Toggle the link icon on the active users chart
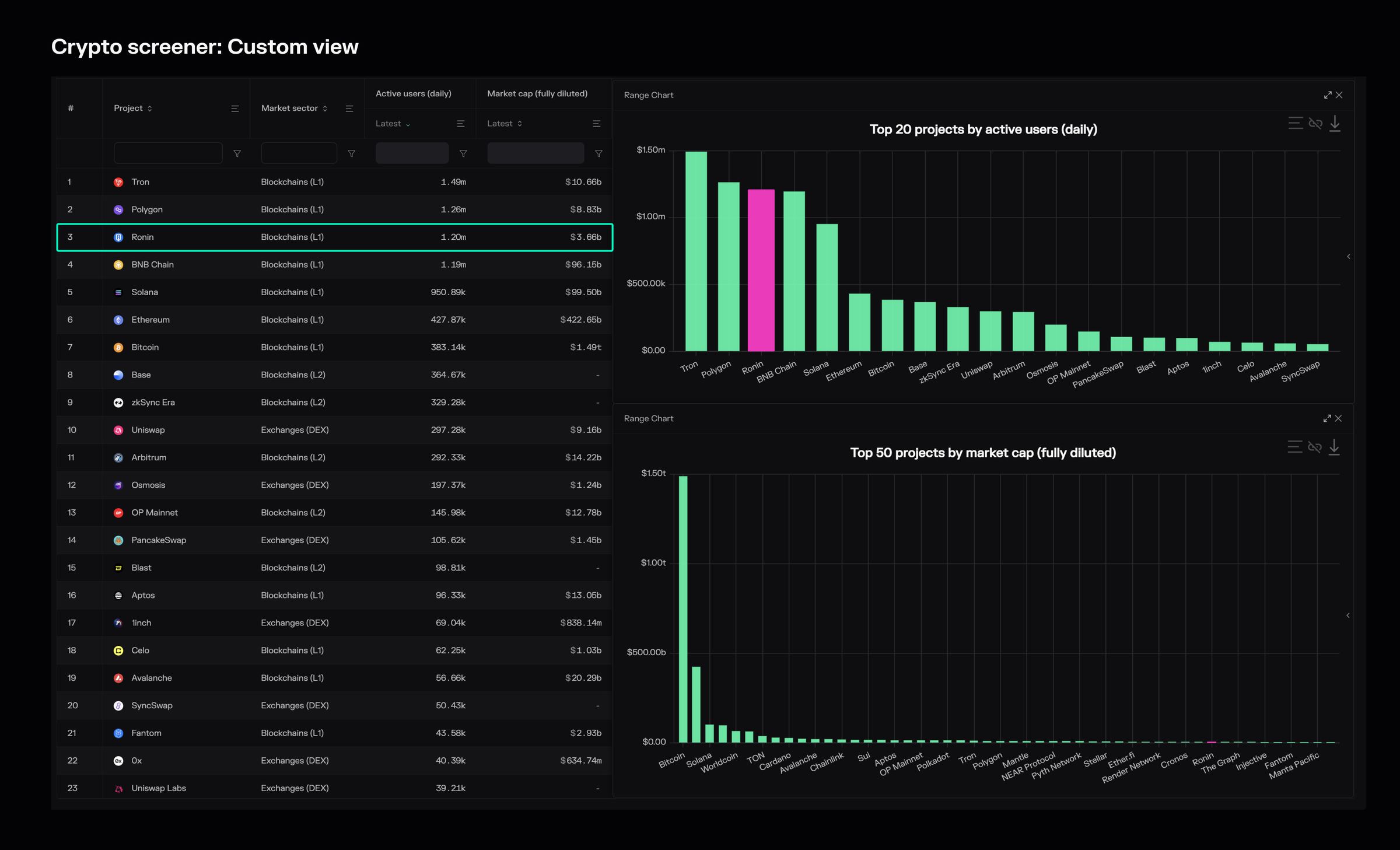The width and height of the screenshot is (1400, 850). [x=1315, y=123]
